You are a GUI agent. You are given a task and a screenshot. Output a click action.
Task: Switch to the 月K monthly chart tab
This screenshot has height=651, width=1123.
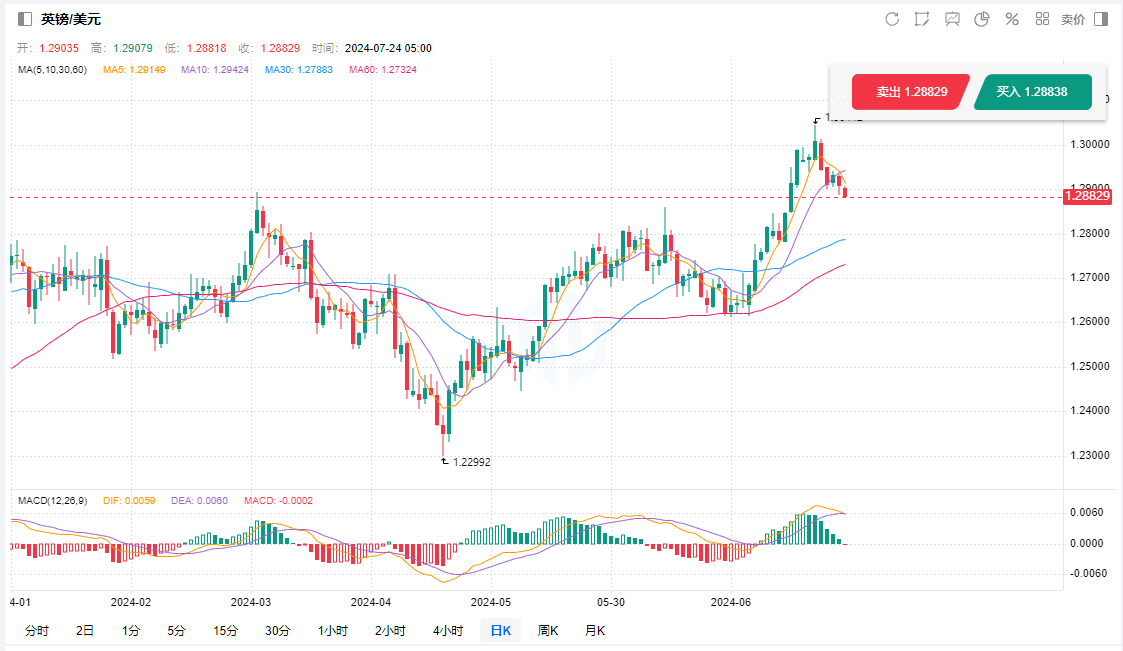pos(595,630)
